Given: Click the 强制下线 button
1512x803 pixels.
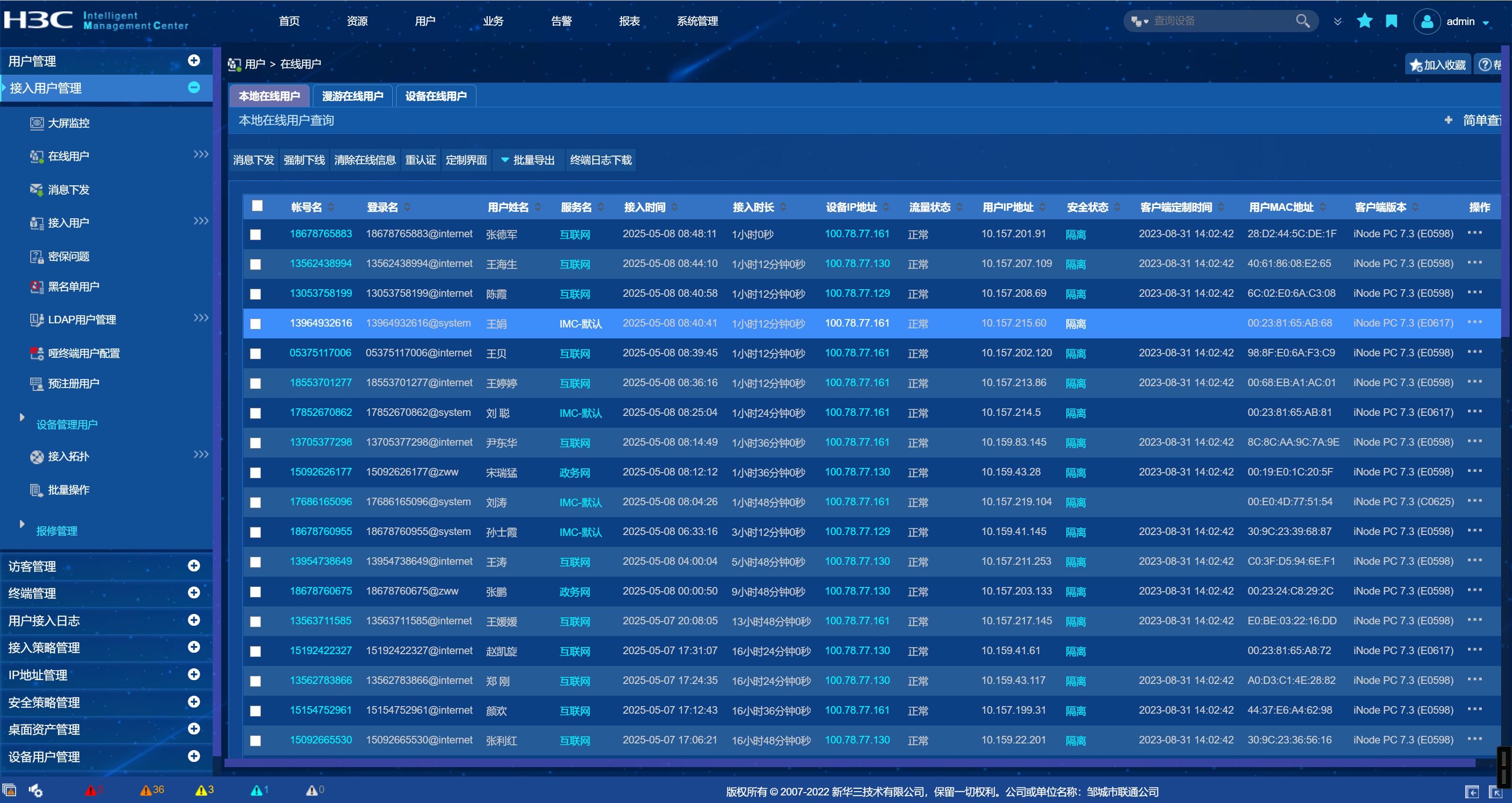Looking at the screenshot, I should coord(304,160).
